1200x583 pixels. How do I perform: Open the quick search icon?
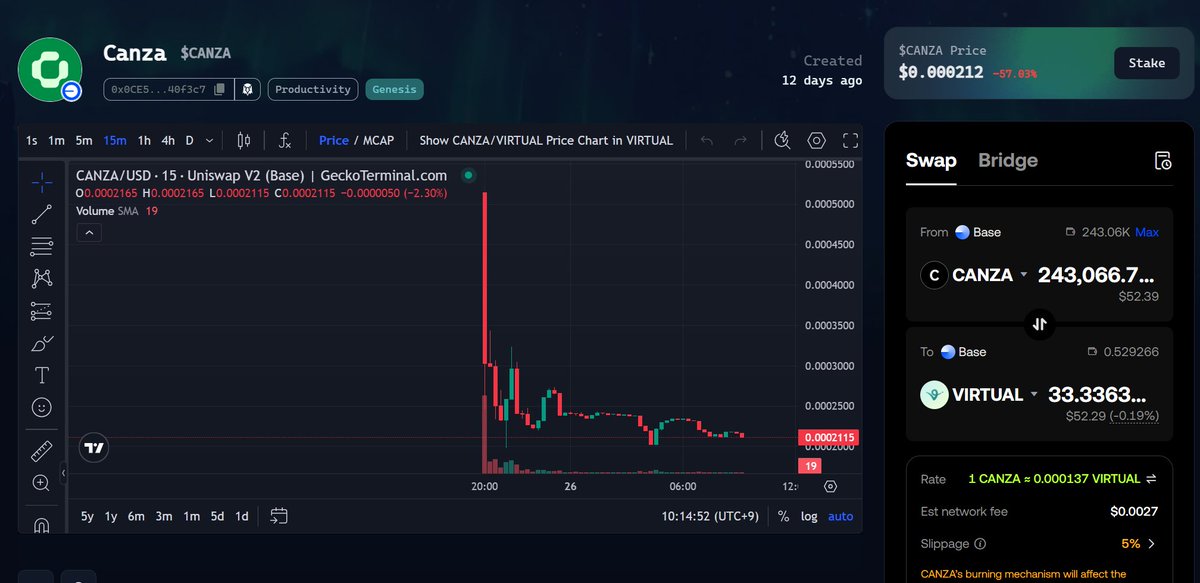click(x=783, y=141)
